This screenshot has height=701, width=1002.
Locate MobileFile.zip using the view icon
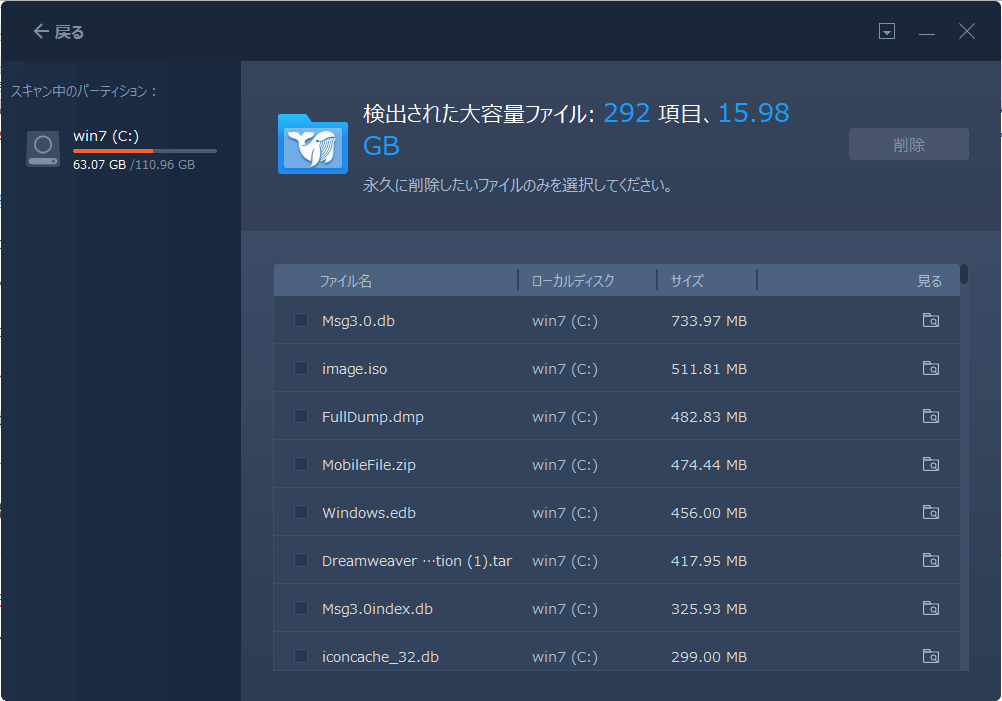pos(930,465)
